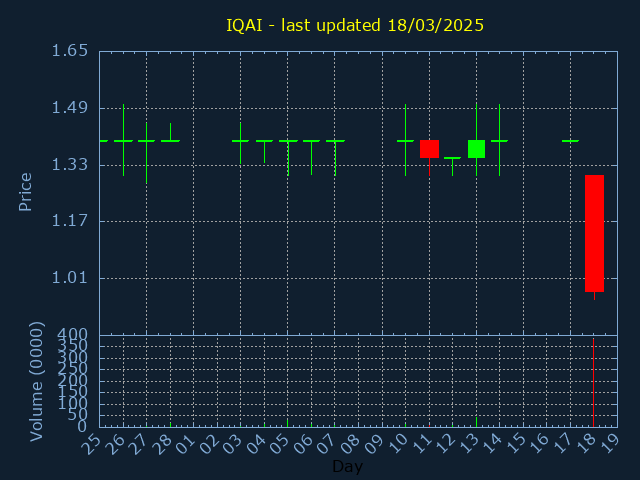640x480 pixels.
Task: Click the day 03 candle cross
Action: pos(240,143)
